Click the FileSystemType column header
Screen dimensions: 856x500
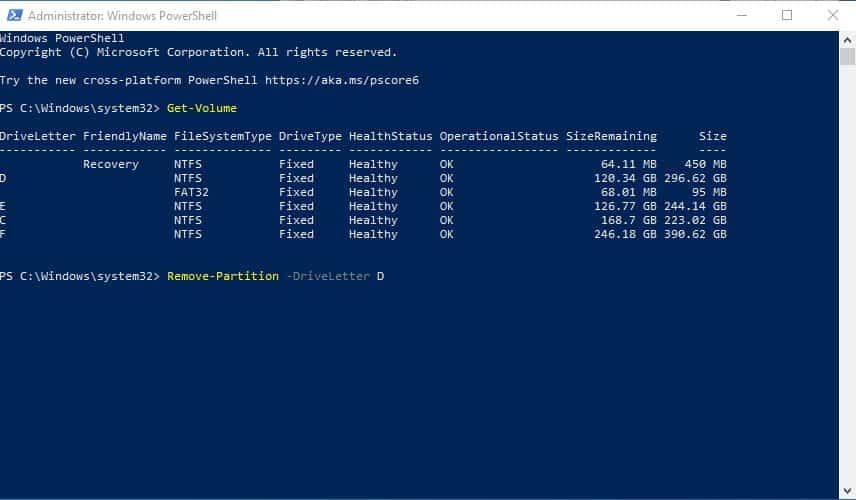(x=223, y=136)
